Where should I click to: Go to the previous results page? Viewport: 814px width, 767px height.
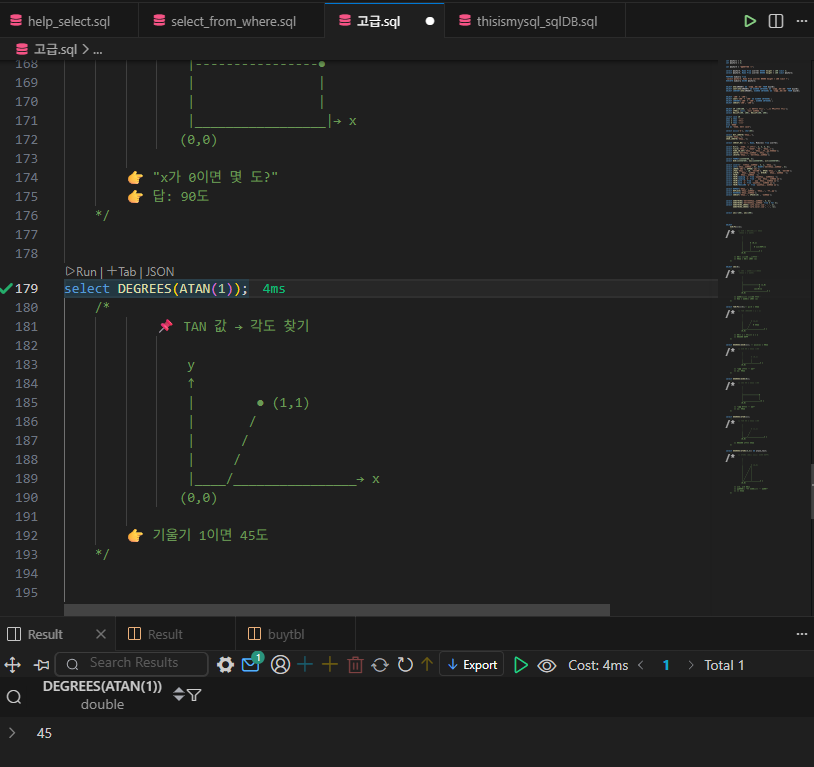pos(641,665)
